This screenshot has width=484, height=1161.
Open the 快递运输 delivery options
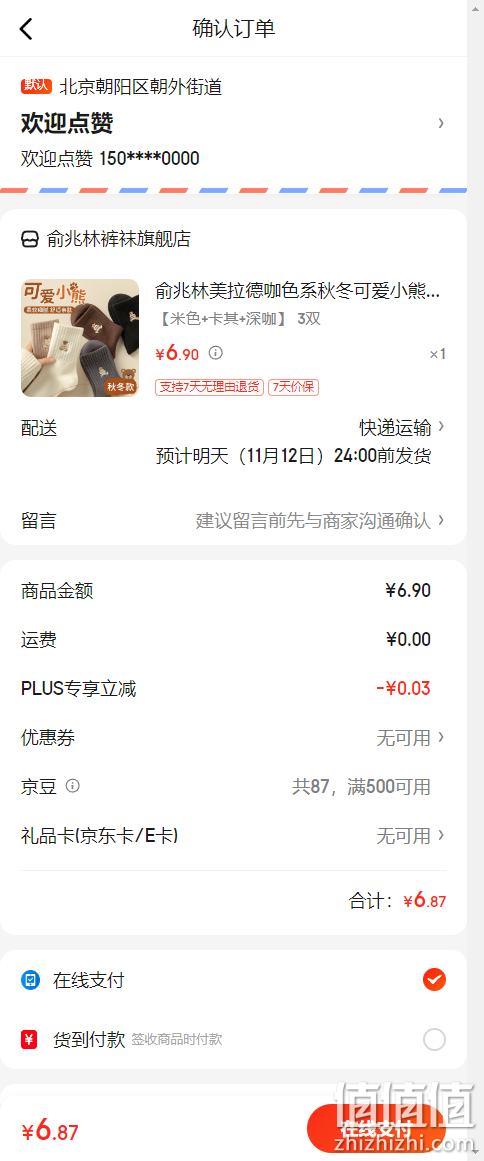pos(402,427)
